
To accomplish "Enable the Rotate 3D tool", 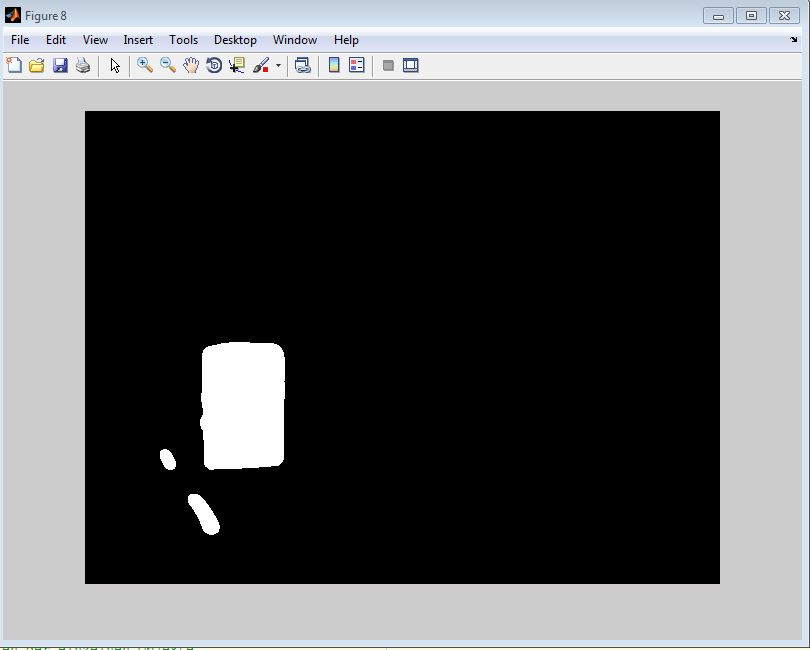I will tap(214, 66).
